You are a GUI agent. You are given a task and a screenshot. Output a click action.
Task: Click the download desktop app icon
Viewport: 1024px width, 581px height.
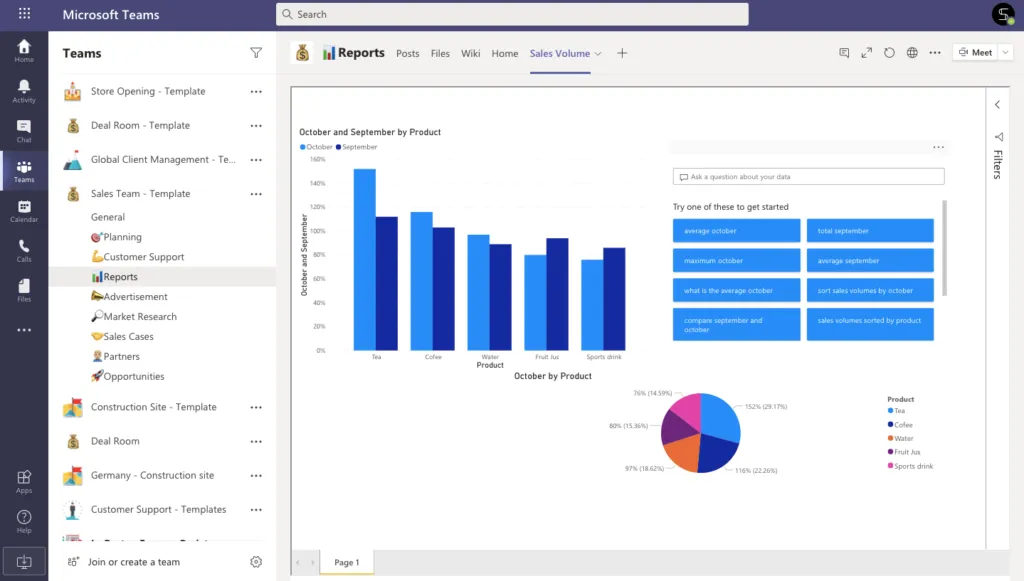point(24,561)
